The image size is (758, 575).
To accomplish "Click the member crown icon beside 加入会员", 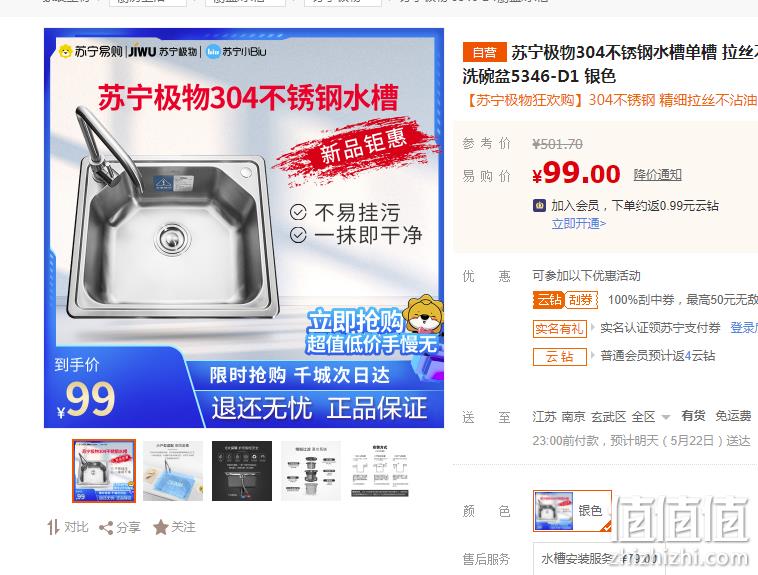I will click(x=539, y=206).
